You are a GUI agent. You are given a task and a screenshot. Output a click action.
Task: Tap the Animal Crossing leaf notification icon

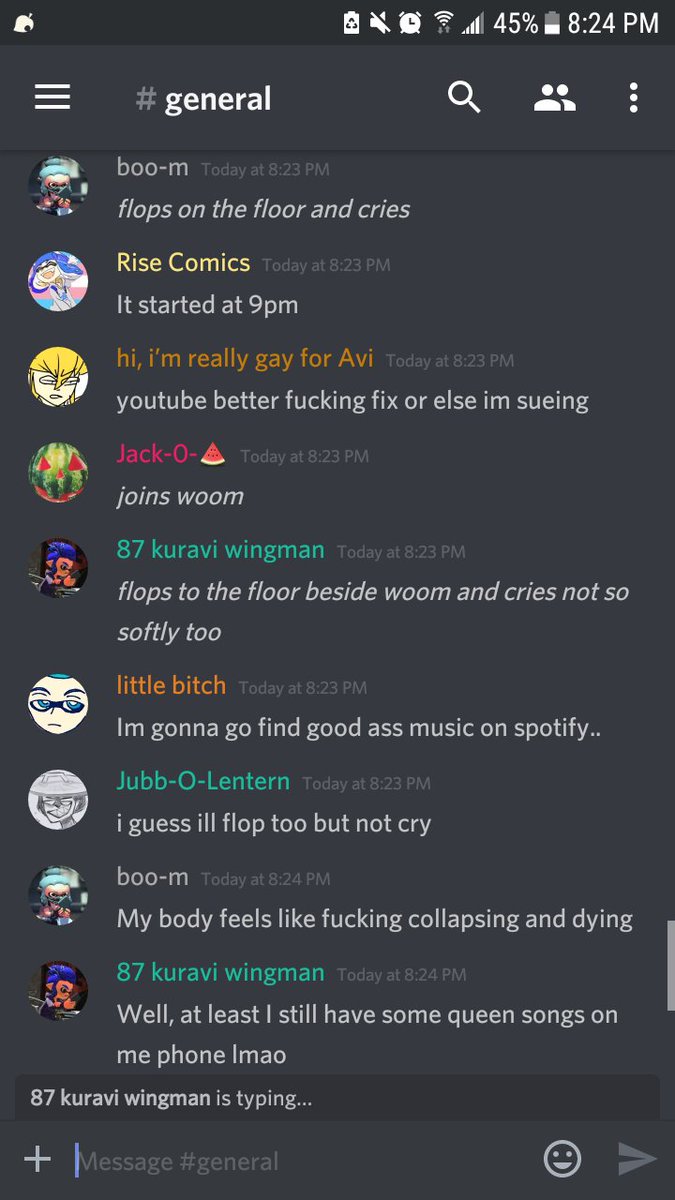[x=25, y=23]
